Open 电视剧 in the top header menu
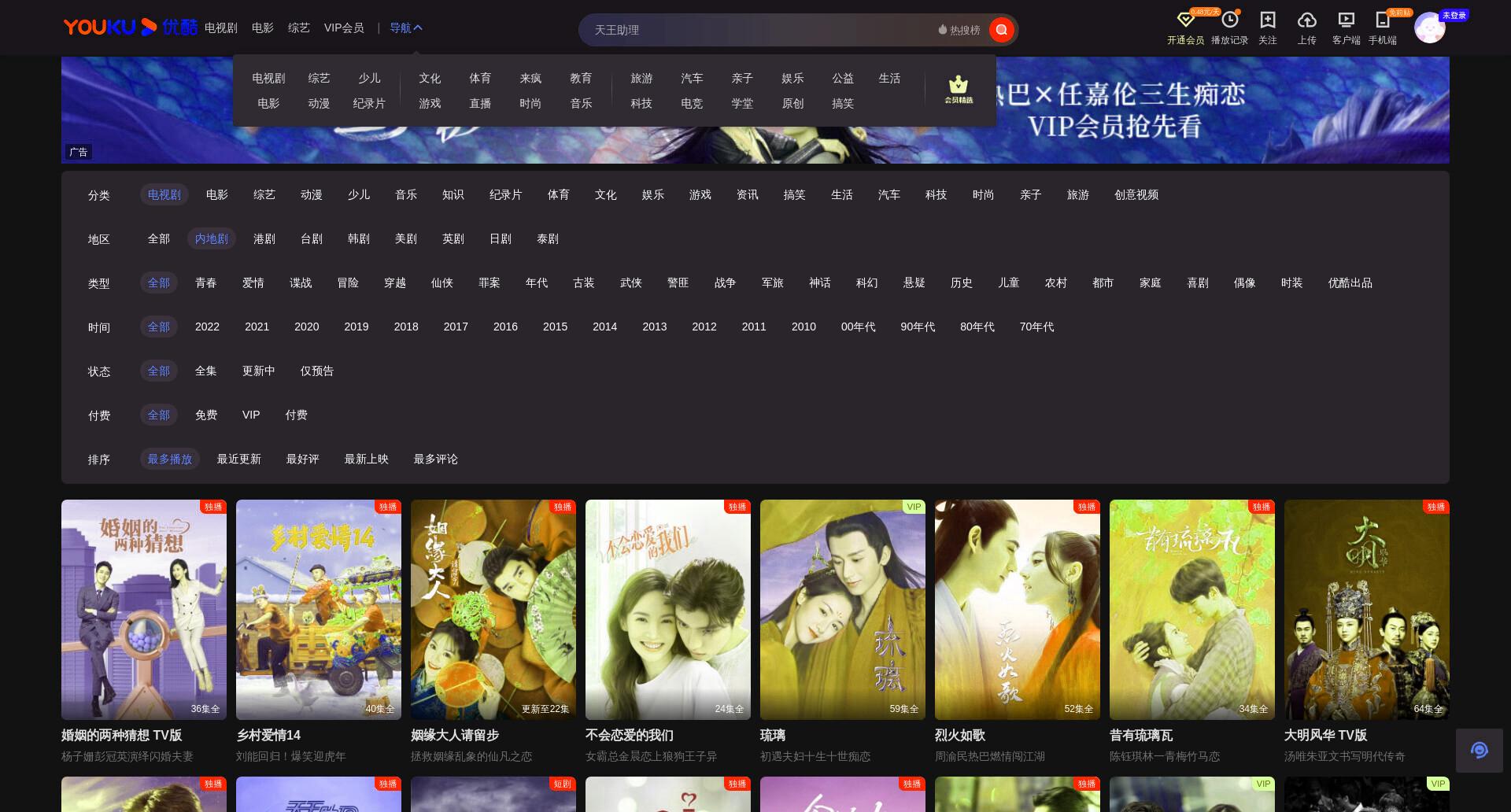This screenshot has height=812, width=1511. 221,28
